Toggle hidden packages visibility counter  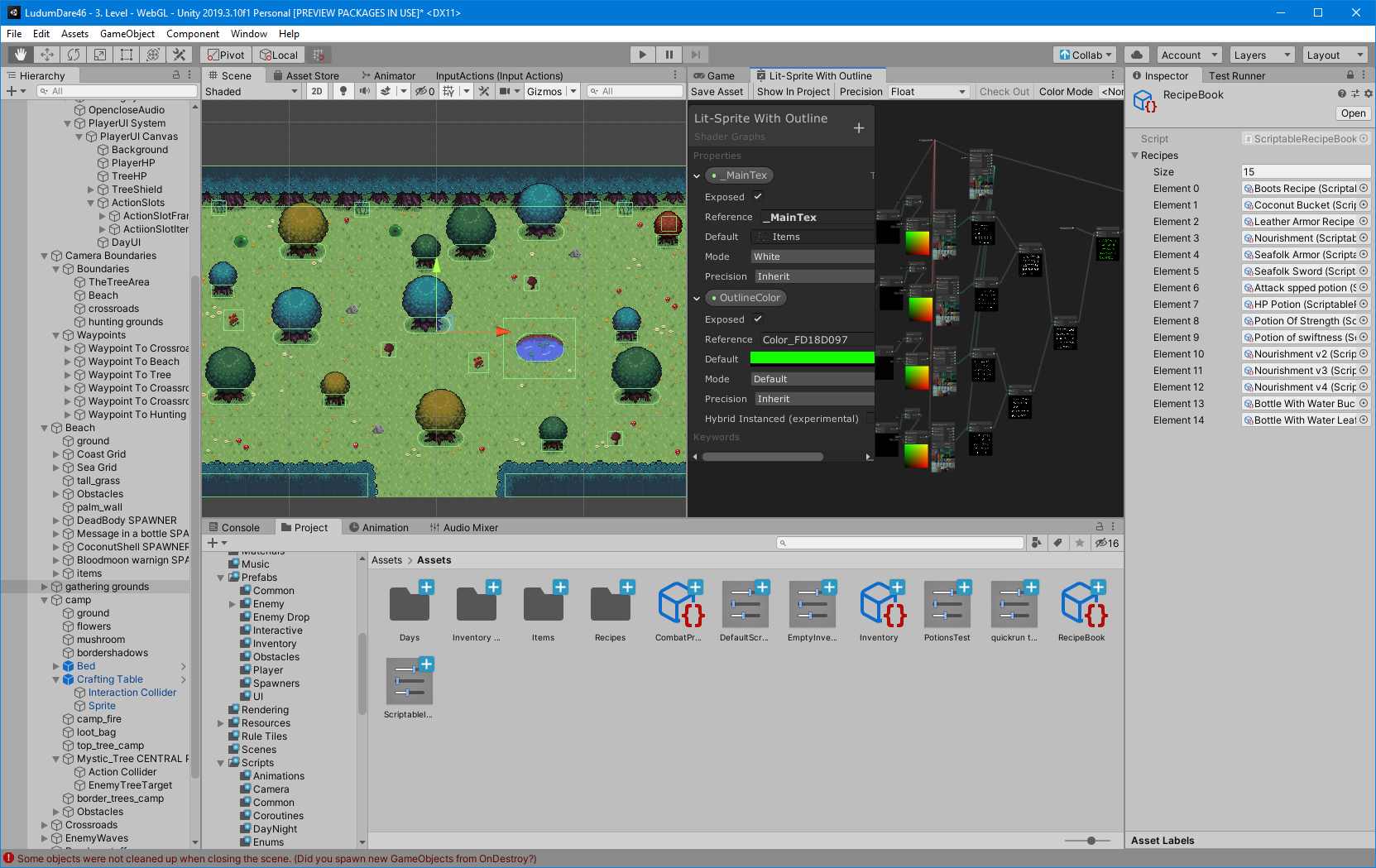(1107, 543)
